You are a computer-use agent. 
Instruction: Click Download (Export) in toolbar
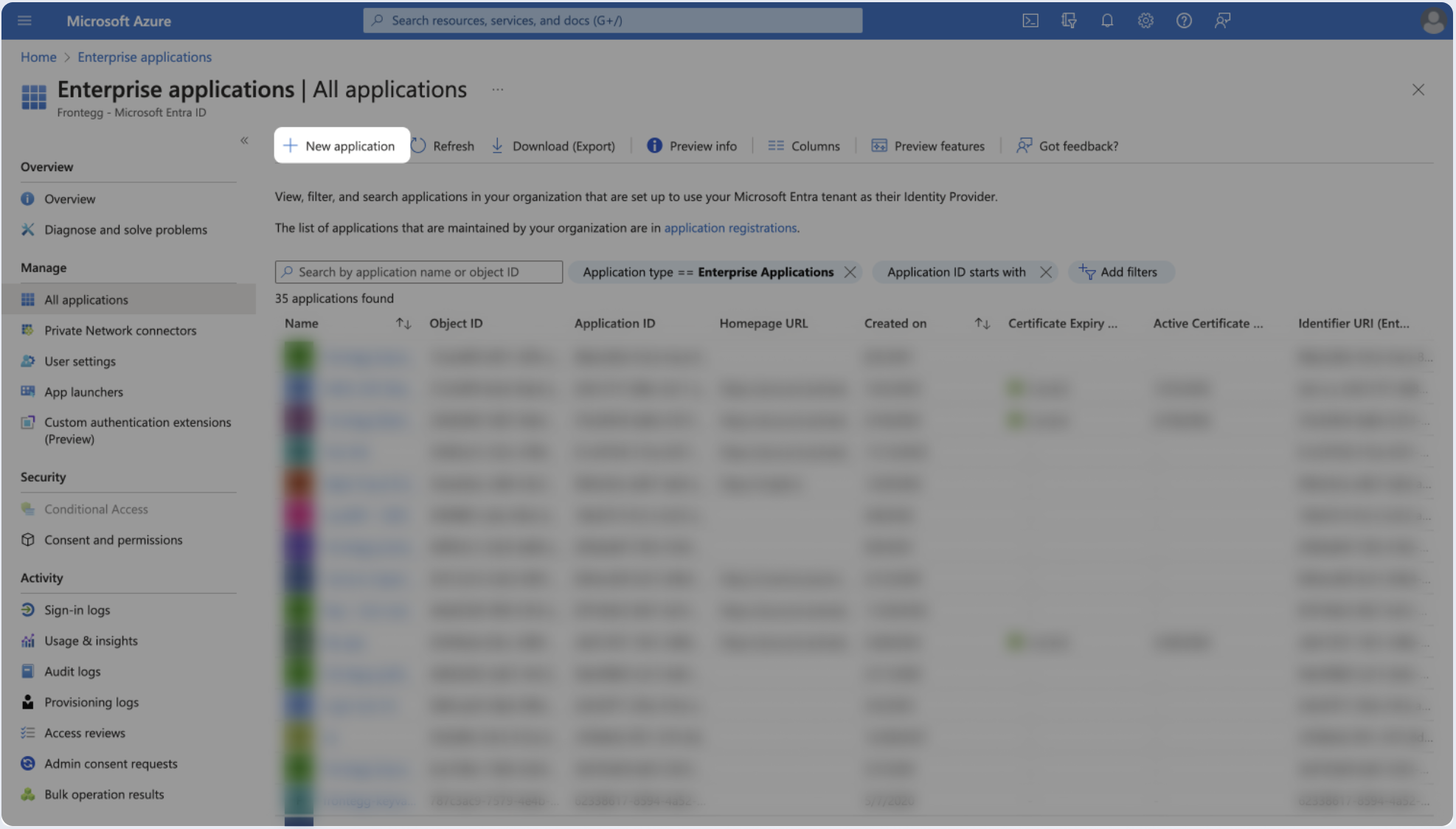(x=553, y=146)
